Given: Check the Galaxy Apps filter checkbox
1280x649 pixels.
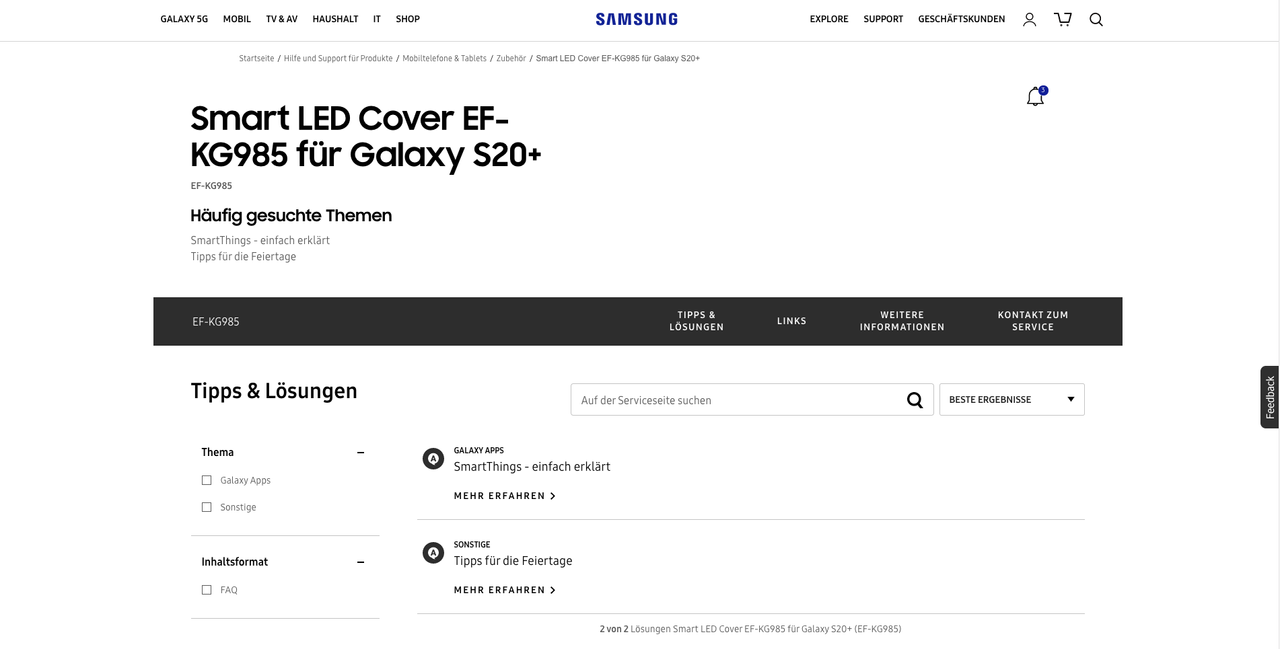Looking at the screenshot, I should [207, 480].
